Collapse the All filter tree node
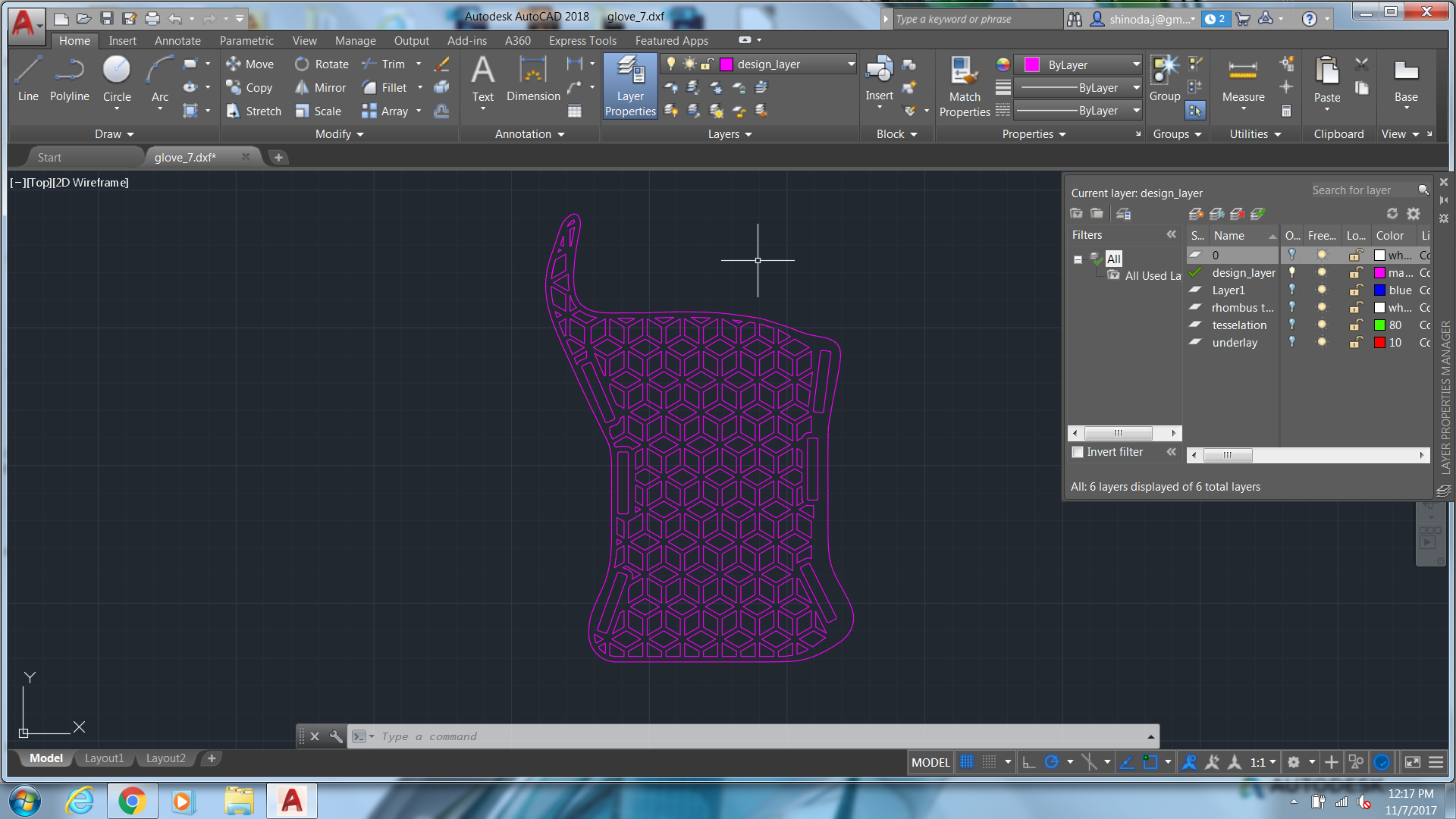 coord(1078,259)
